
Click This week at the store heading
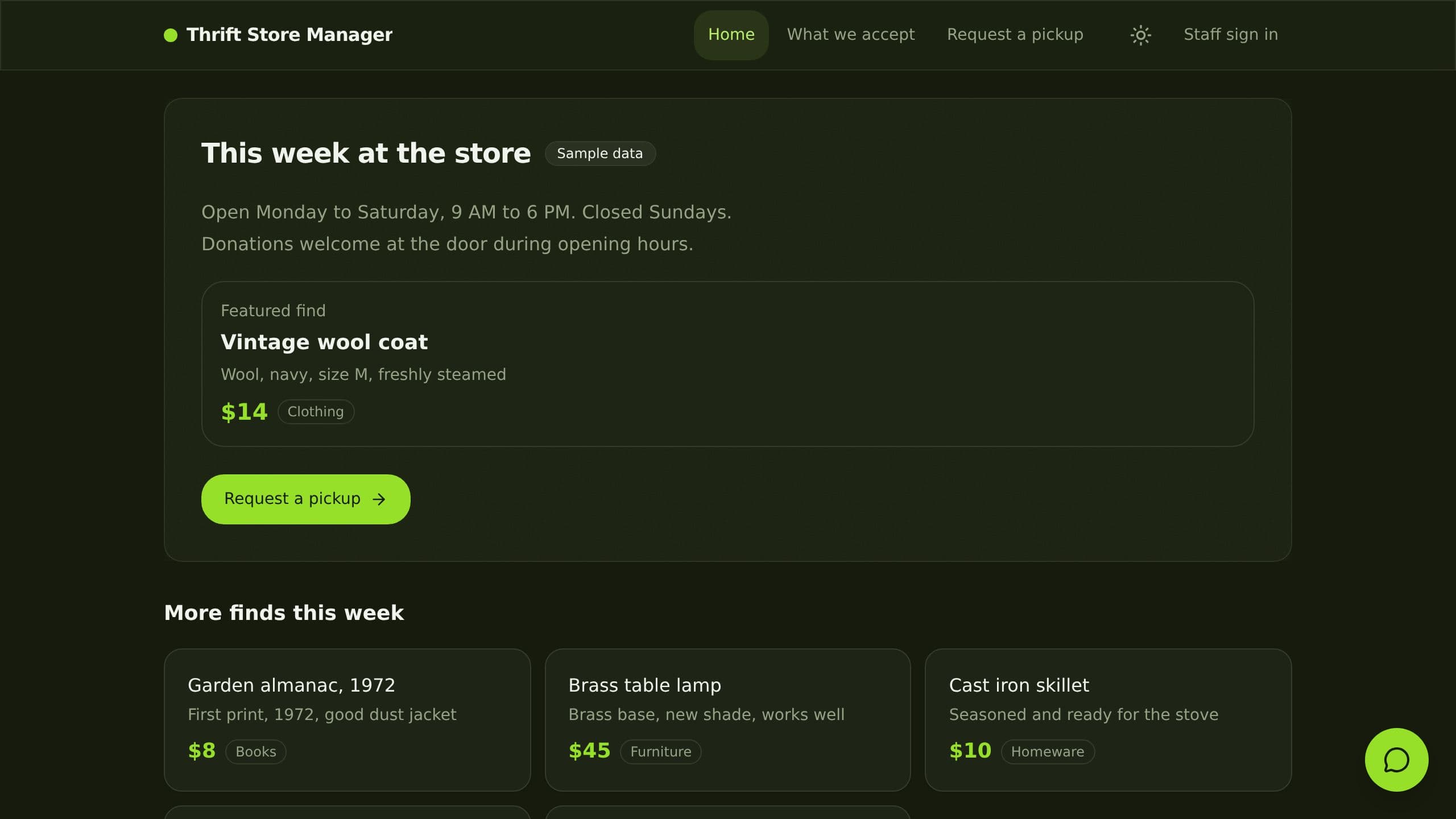click(x=366, y=154)
